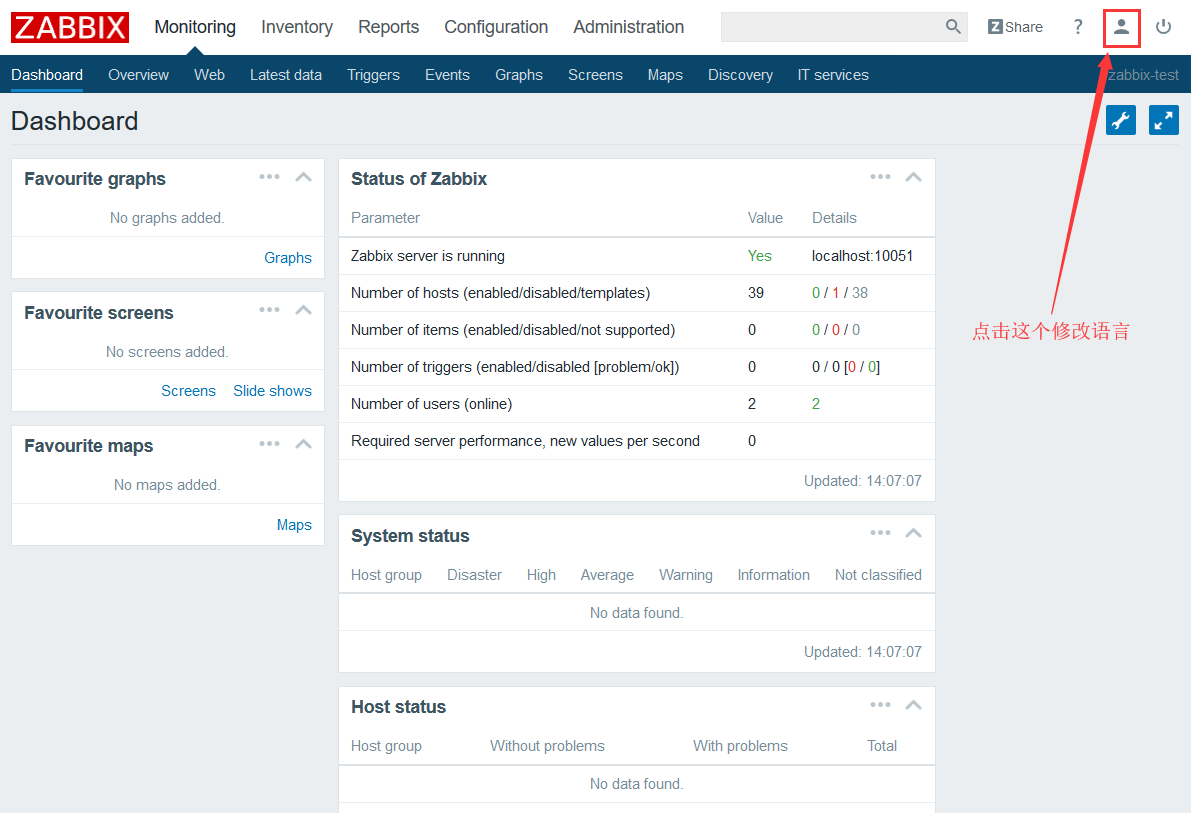Open the Screens submenu tab
The image size is (1192, 813).
click(x=595, y=75)
